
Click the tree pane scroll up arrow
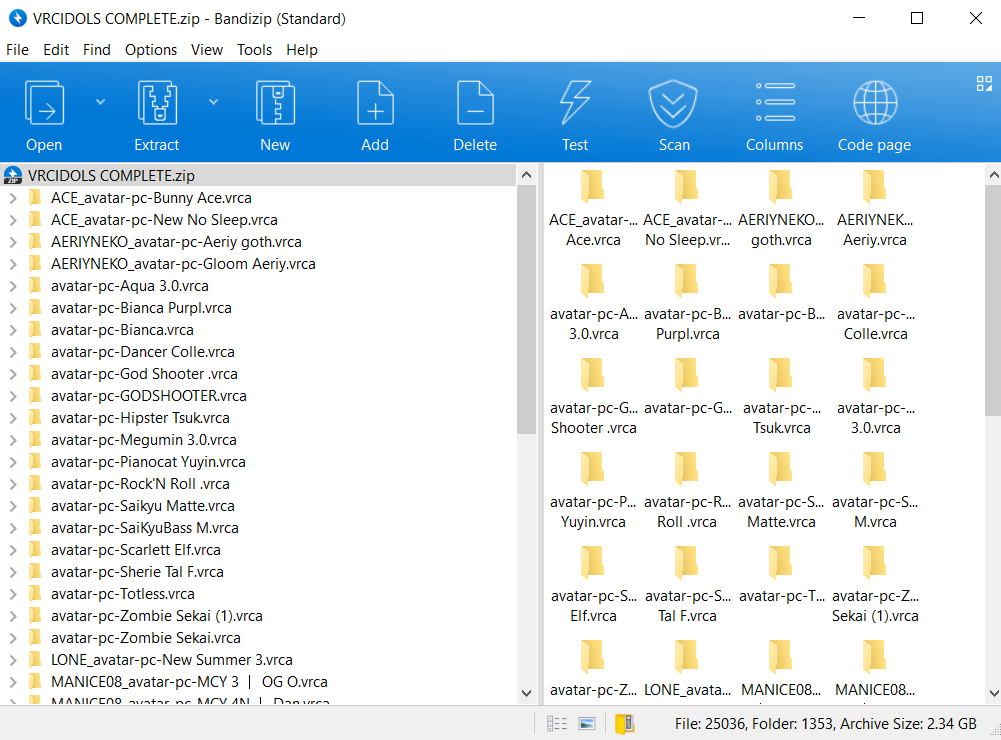(527, 174)
